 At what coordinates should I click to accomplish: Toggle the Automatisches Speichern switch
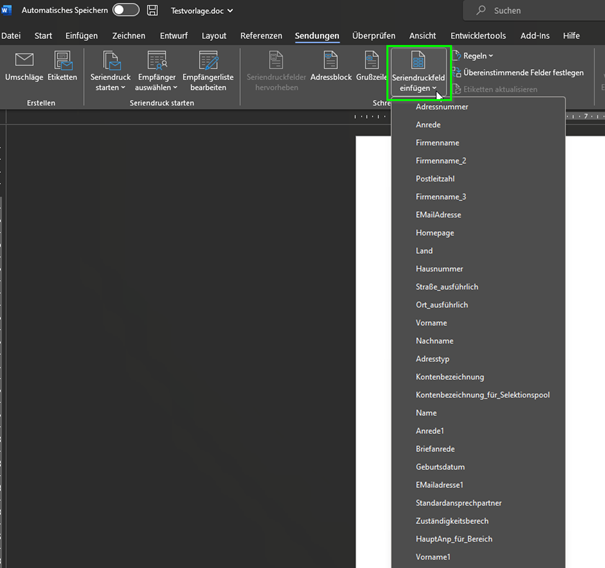click(126, 10)
